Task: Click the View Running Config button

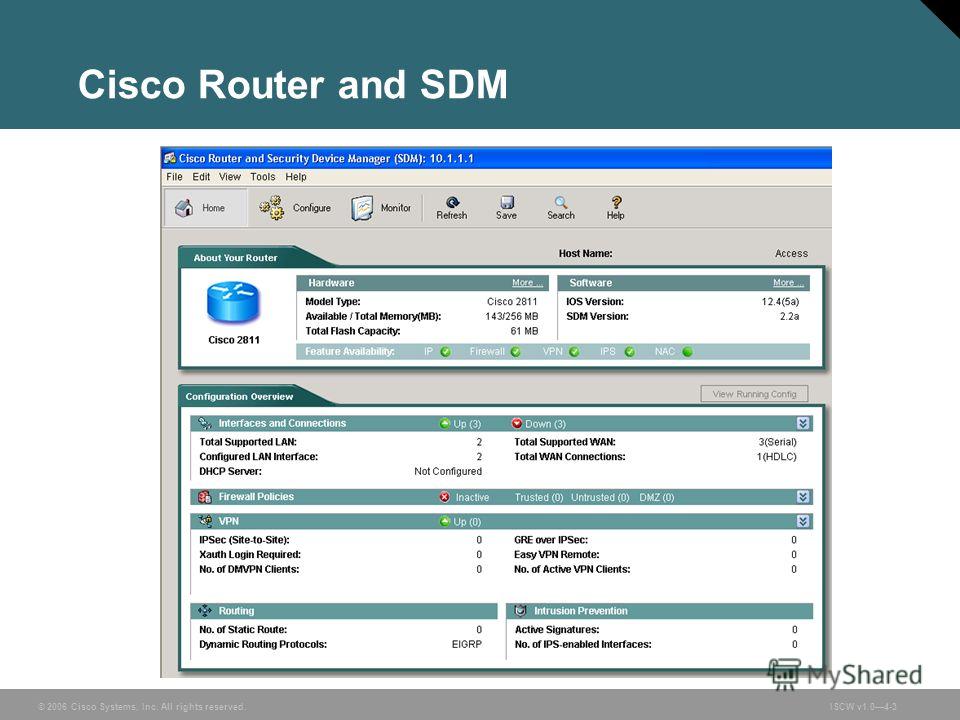Action: 754,394
